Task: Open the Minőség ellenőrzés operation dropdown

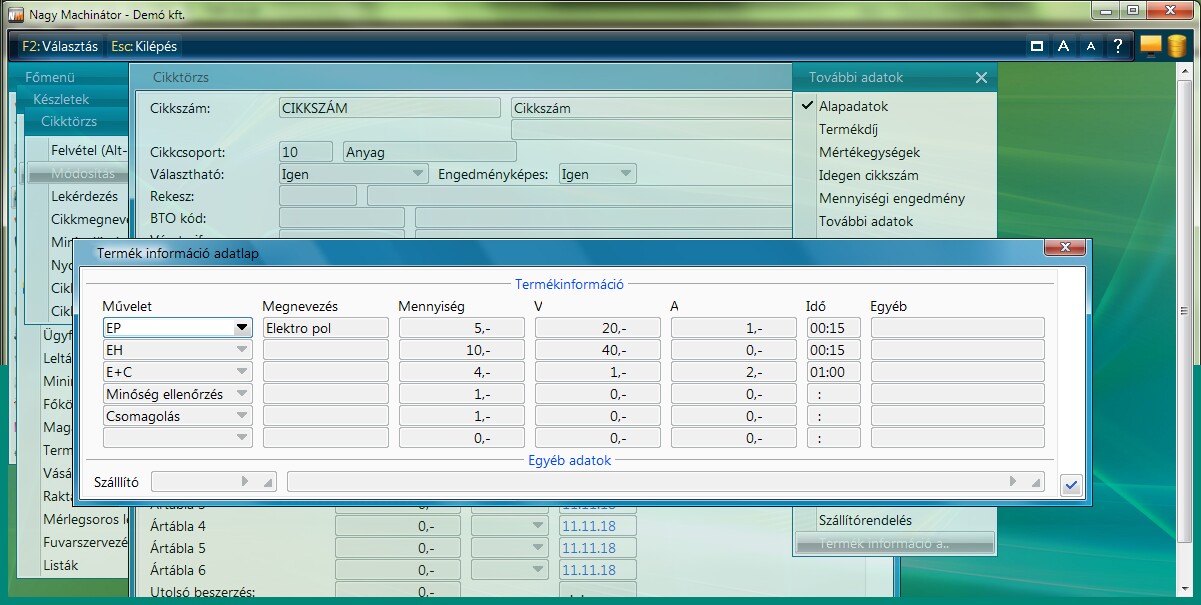Action: pyautogui.click(x=241, y=394)
